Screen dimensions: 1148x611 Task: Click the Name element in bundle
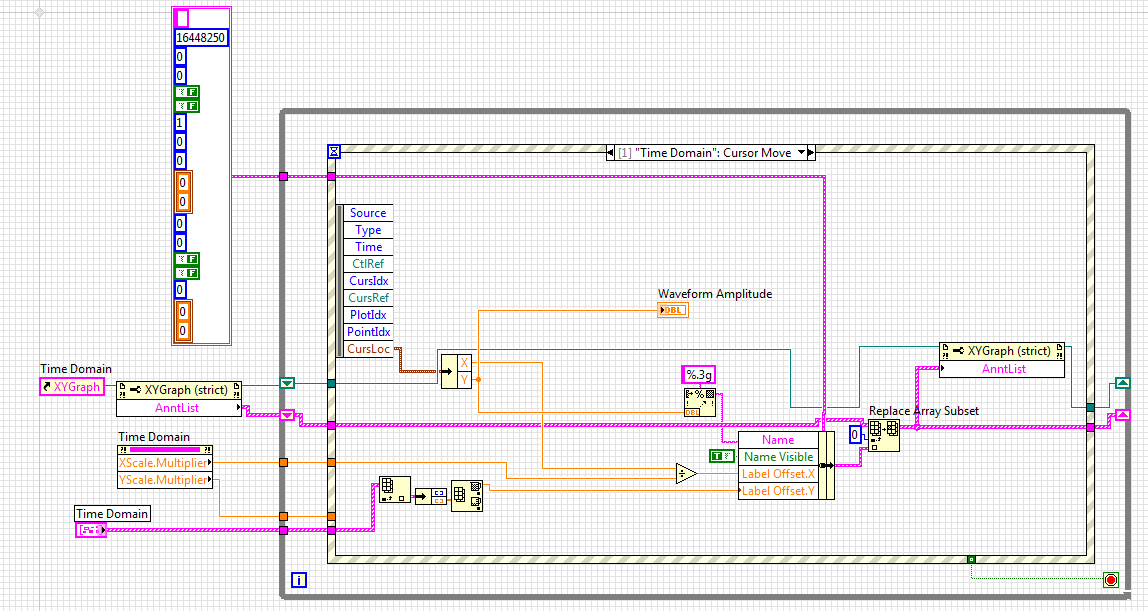[778, 440]
